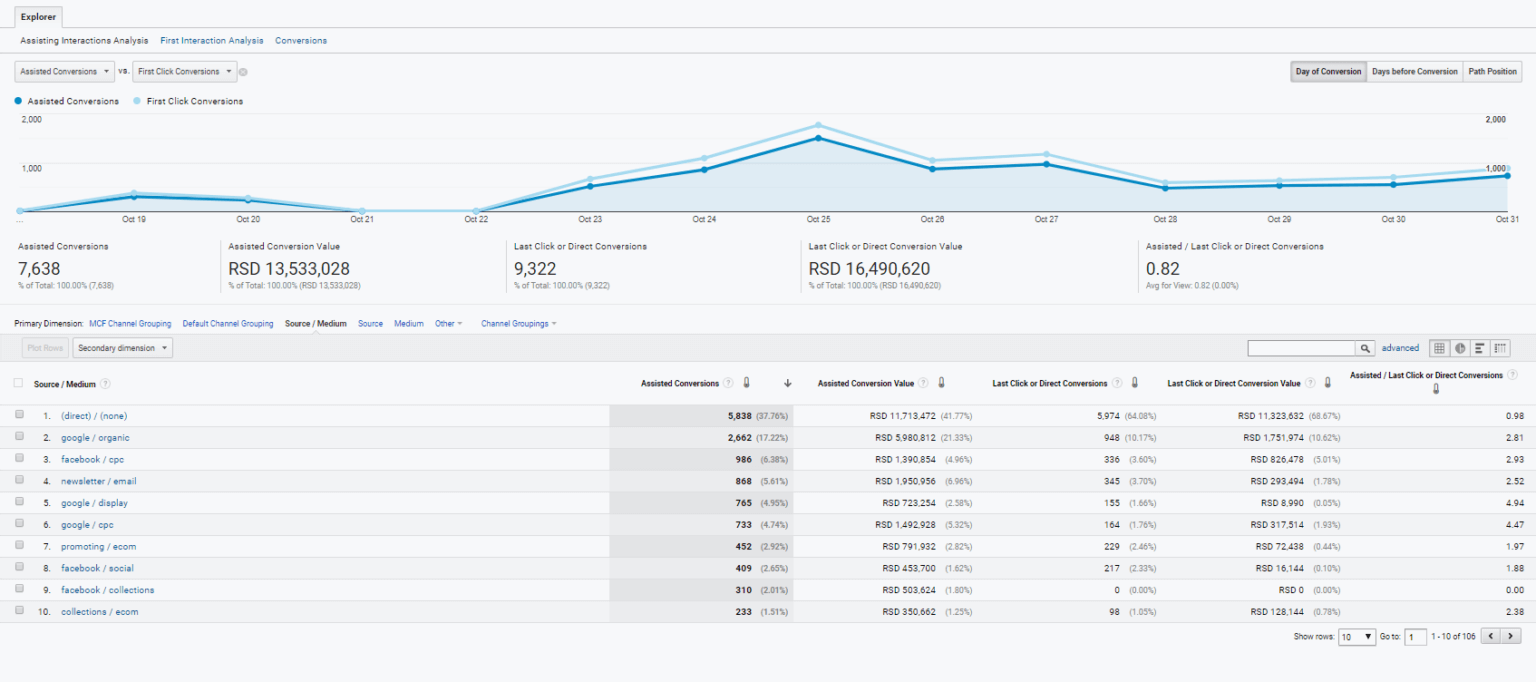Open the Show rows dropdown
The height and width of the screenshot is (682, 1536).
tap(1358, 637)
